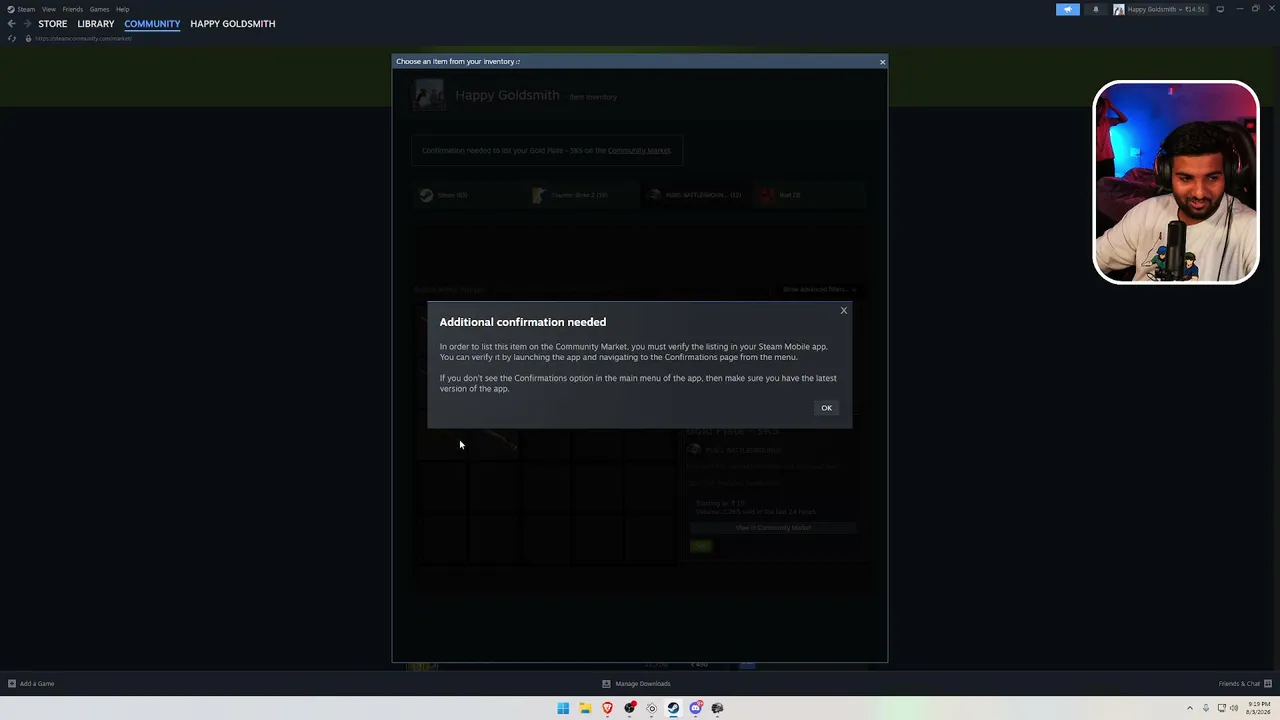Screen dimensions: 1280x720
Task: Open the taskbar clock and date
Action: [1257, 708]
